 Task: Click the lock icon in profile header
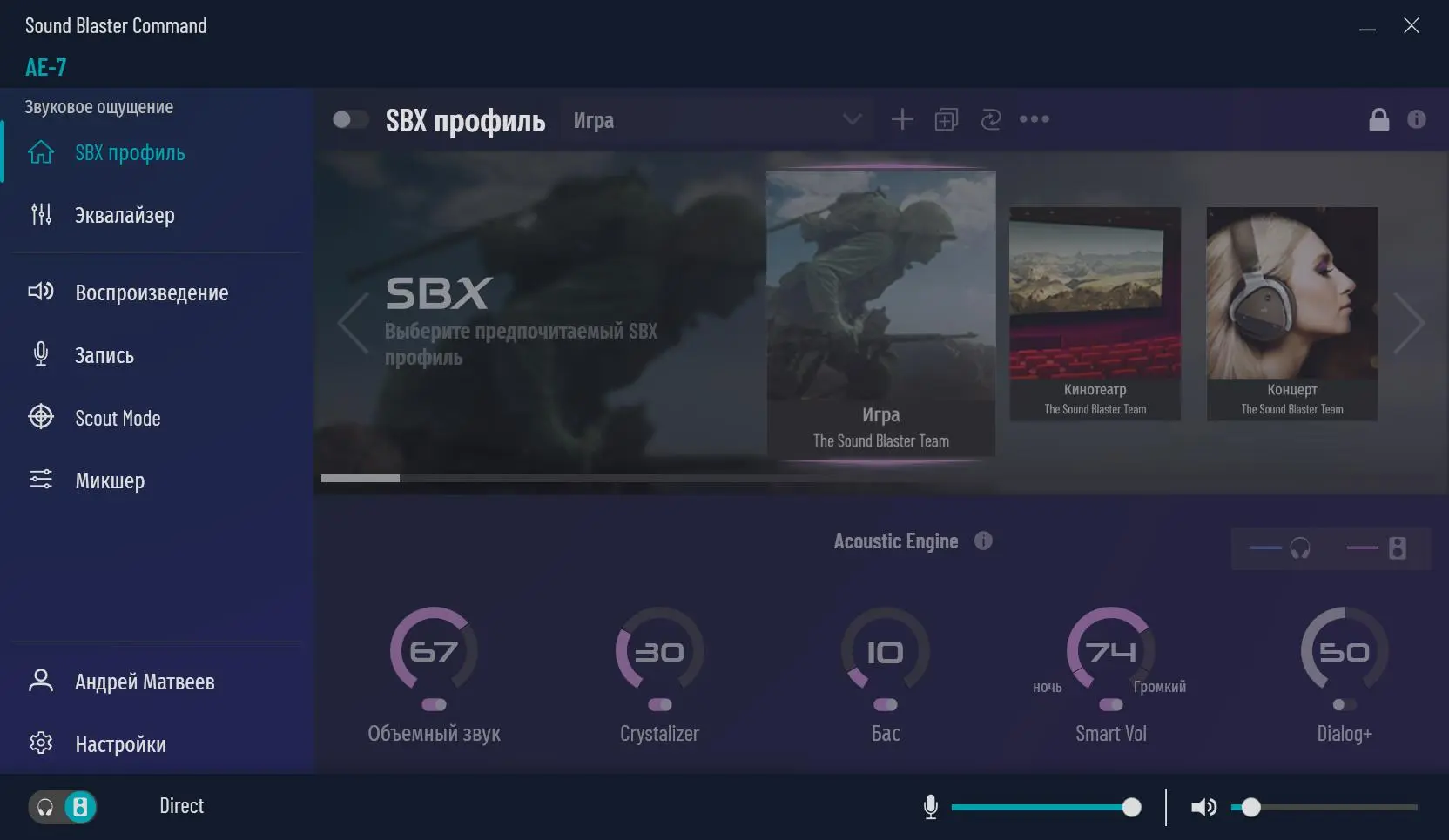pyautogui.click(x=1379, y=119)
